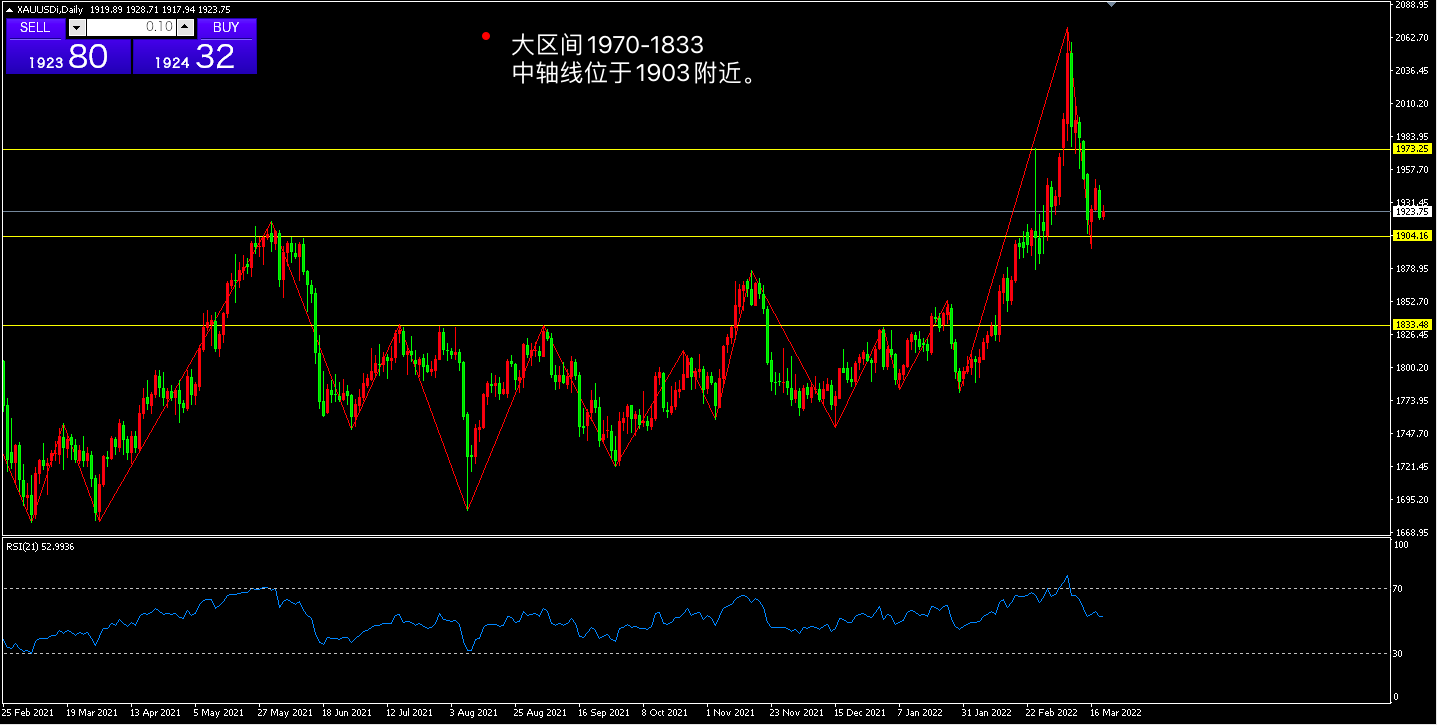Click the 27 May 2021 date label
The image size is (1437, 725).
tap(283, 714)
